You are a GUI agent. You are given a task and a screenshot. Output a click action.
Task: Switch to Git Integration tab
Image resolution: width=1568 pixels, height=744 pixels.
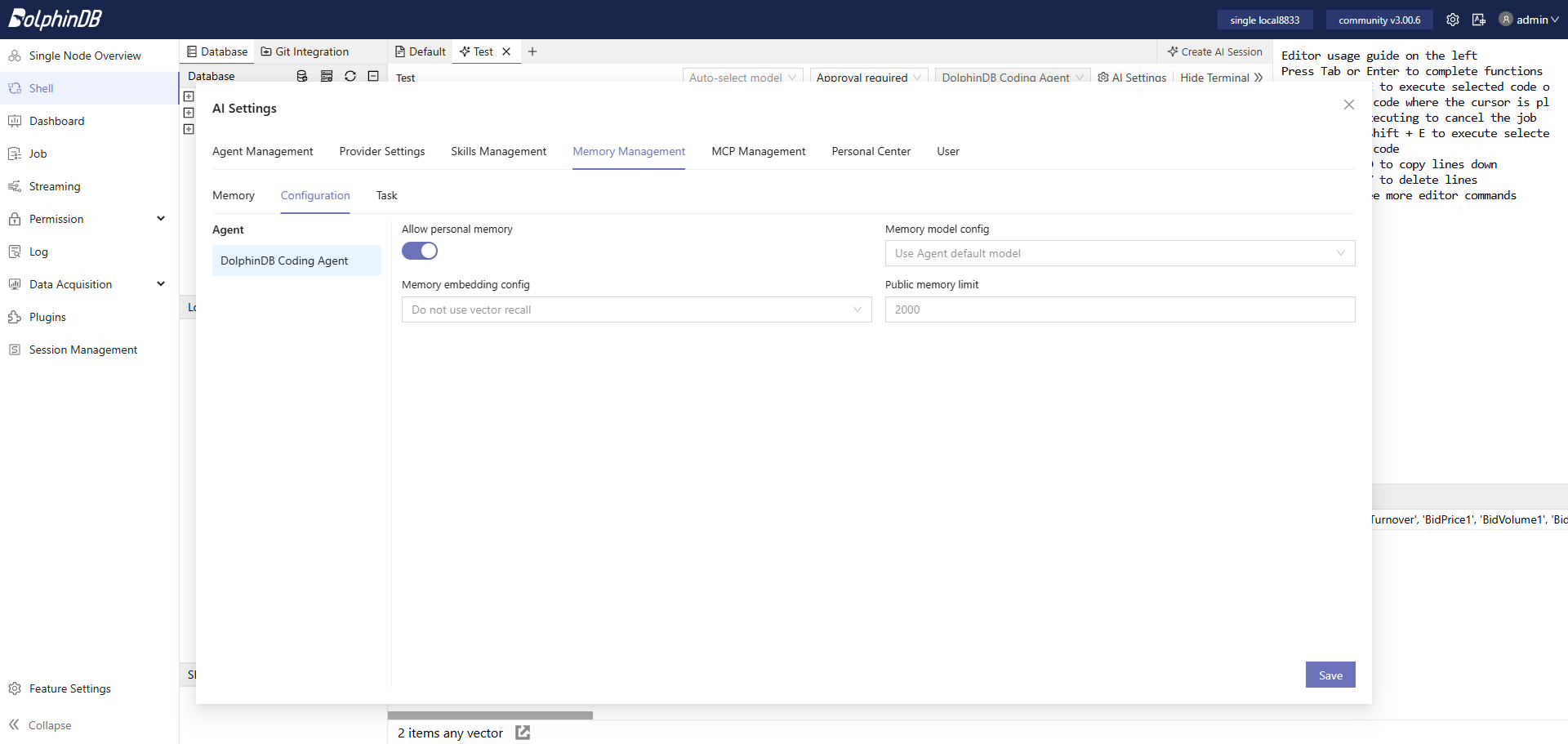click(305, 51)
